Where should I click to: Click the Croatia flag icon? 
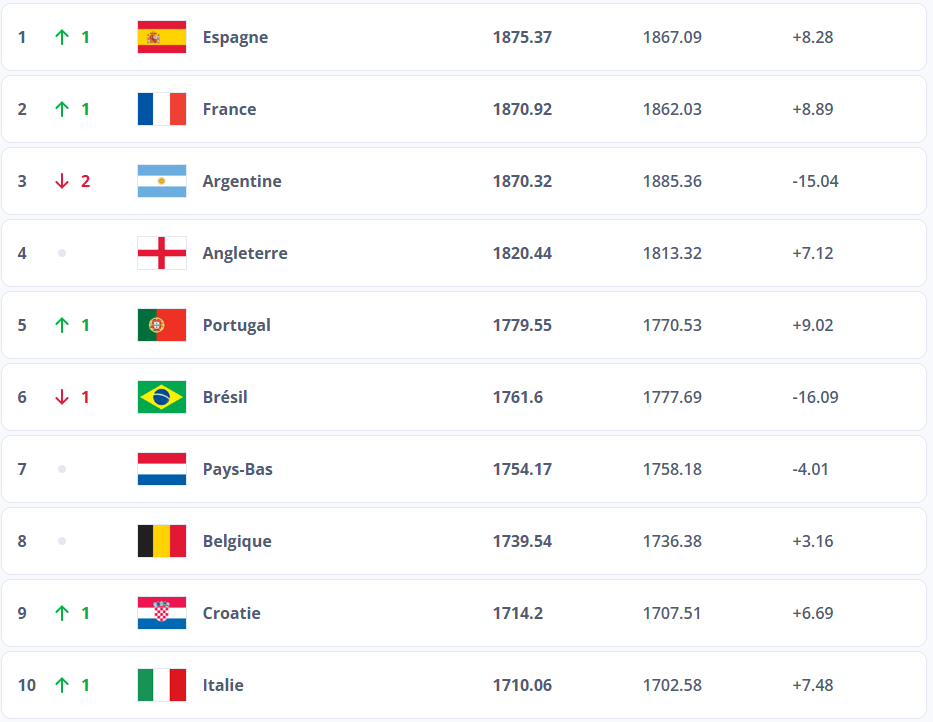pyautogui.click(x=162, y=613)
